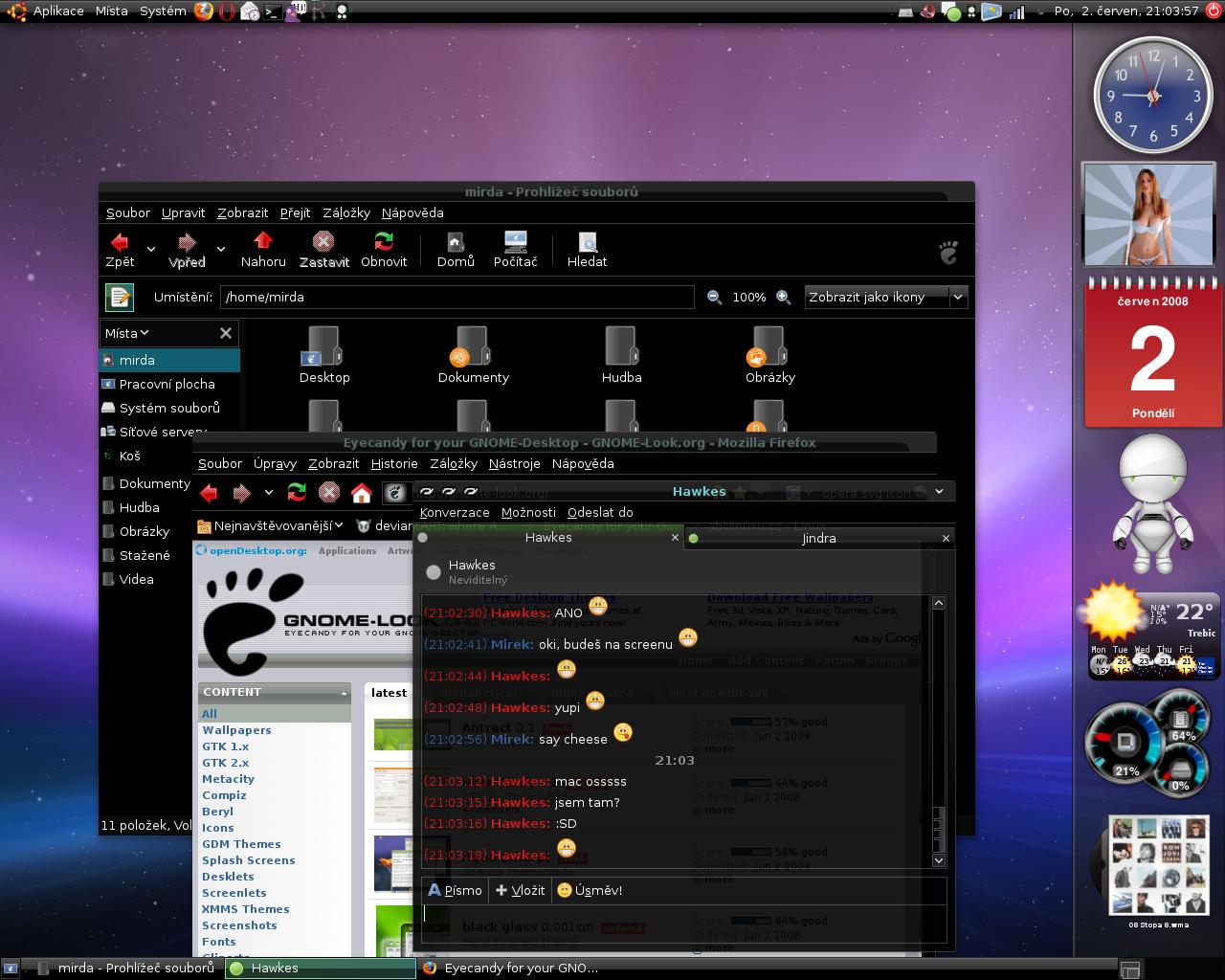Click Hledat search icon in file browser
Image resolution: width=1225 pixels, height=980 pixels.
coord(587,241)
